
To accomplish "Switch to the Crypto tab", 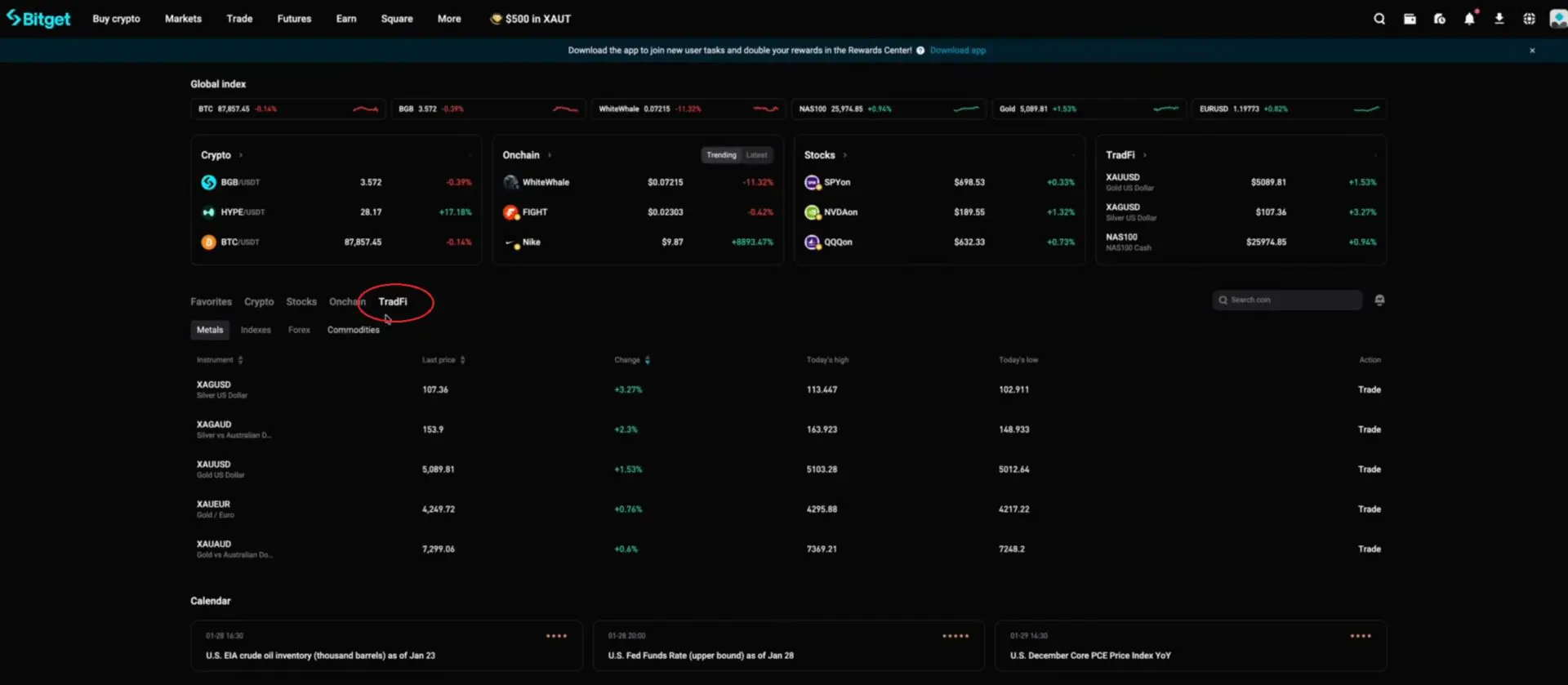I will [x=259, y=302].
